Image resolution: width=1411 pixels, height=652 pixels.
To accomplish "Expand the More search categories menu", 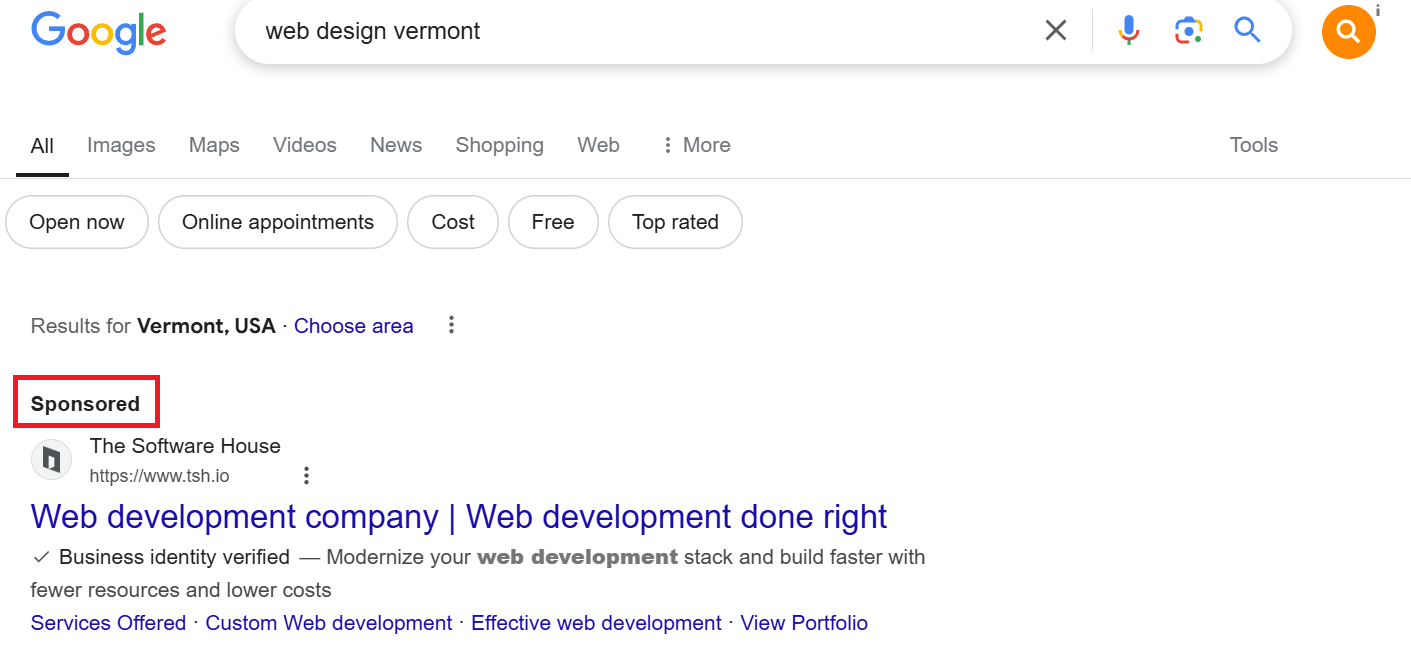I will coord(696,145).
